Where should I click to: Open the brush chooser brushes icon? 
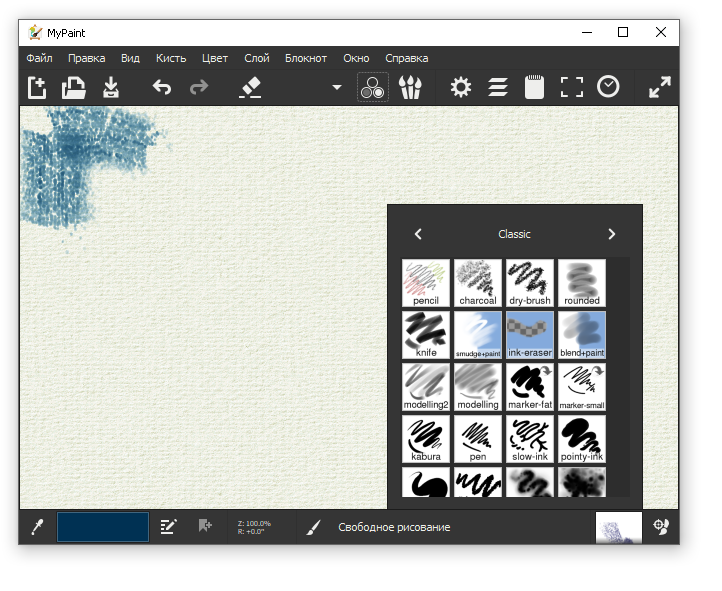click(410, 87)
